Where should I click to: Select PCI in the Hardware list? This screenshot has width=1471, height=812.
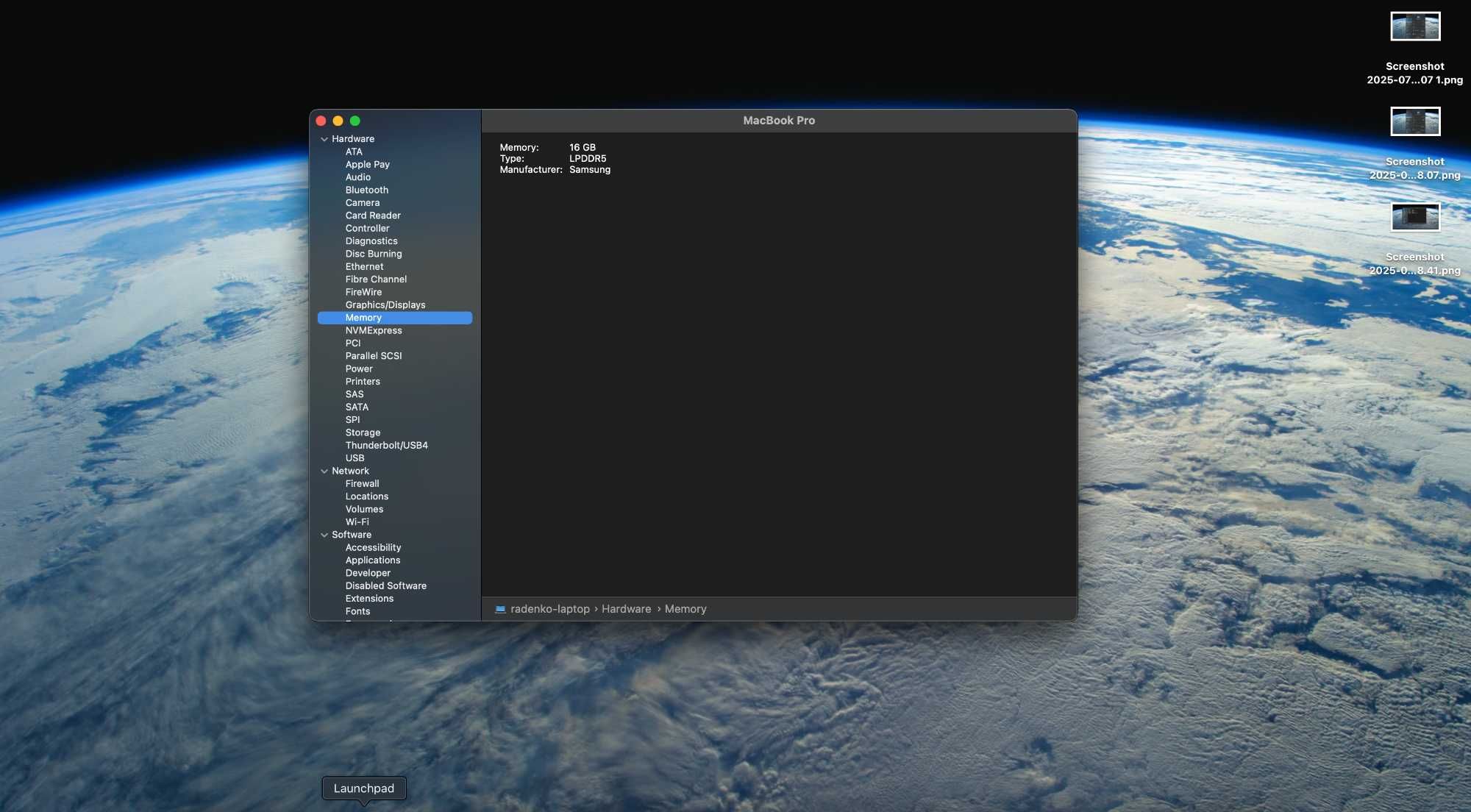click(353, 343)
